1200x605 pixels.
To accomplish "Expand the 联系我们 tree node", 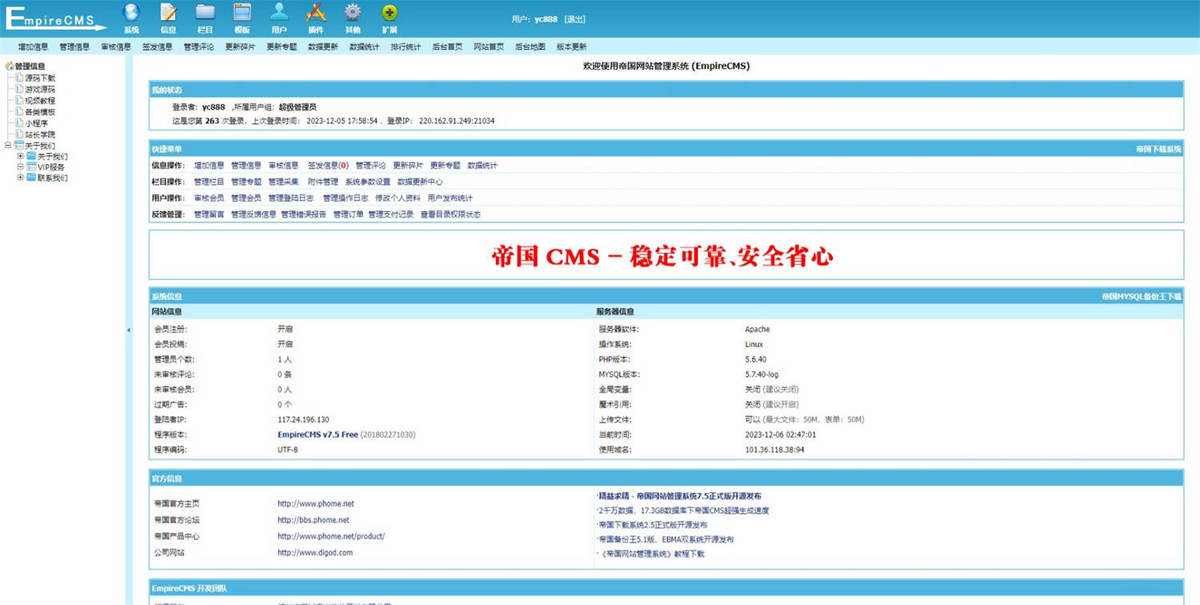I will pos(19,178).
